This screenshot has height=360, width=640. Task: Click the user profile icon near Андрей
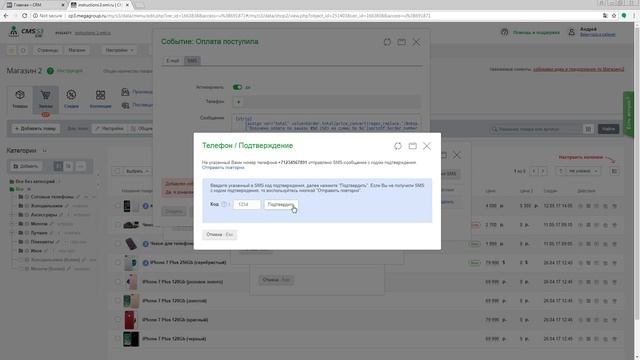572,32
